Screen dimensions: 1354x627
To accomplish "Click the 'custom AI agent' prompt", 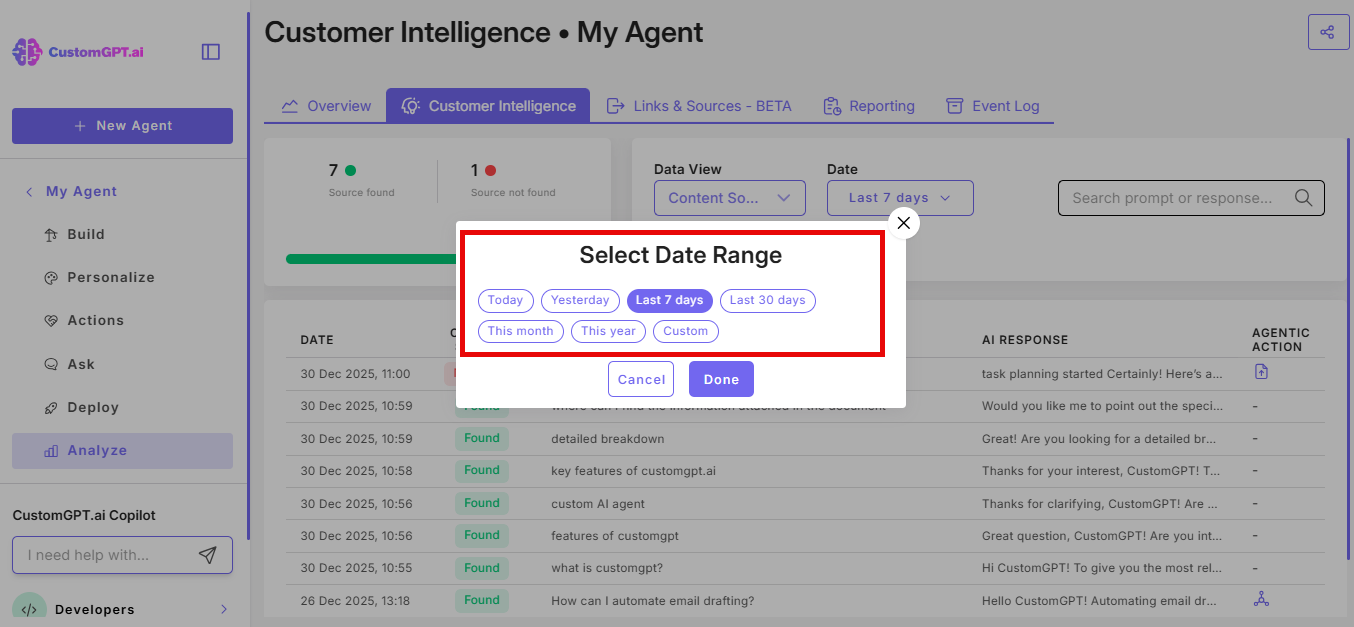I will [598, 504].
